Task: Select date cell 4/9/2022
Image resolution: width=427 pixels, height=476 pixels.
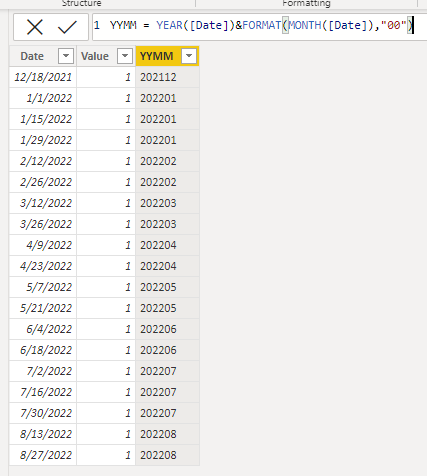Action: tap(43, 245)
